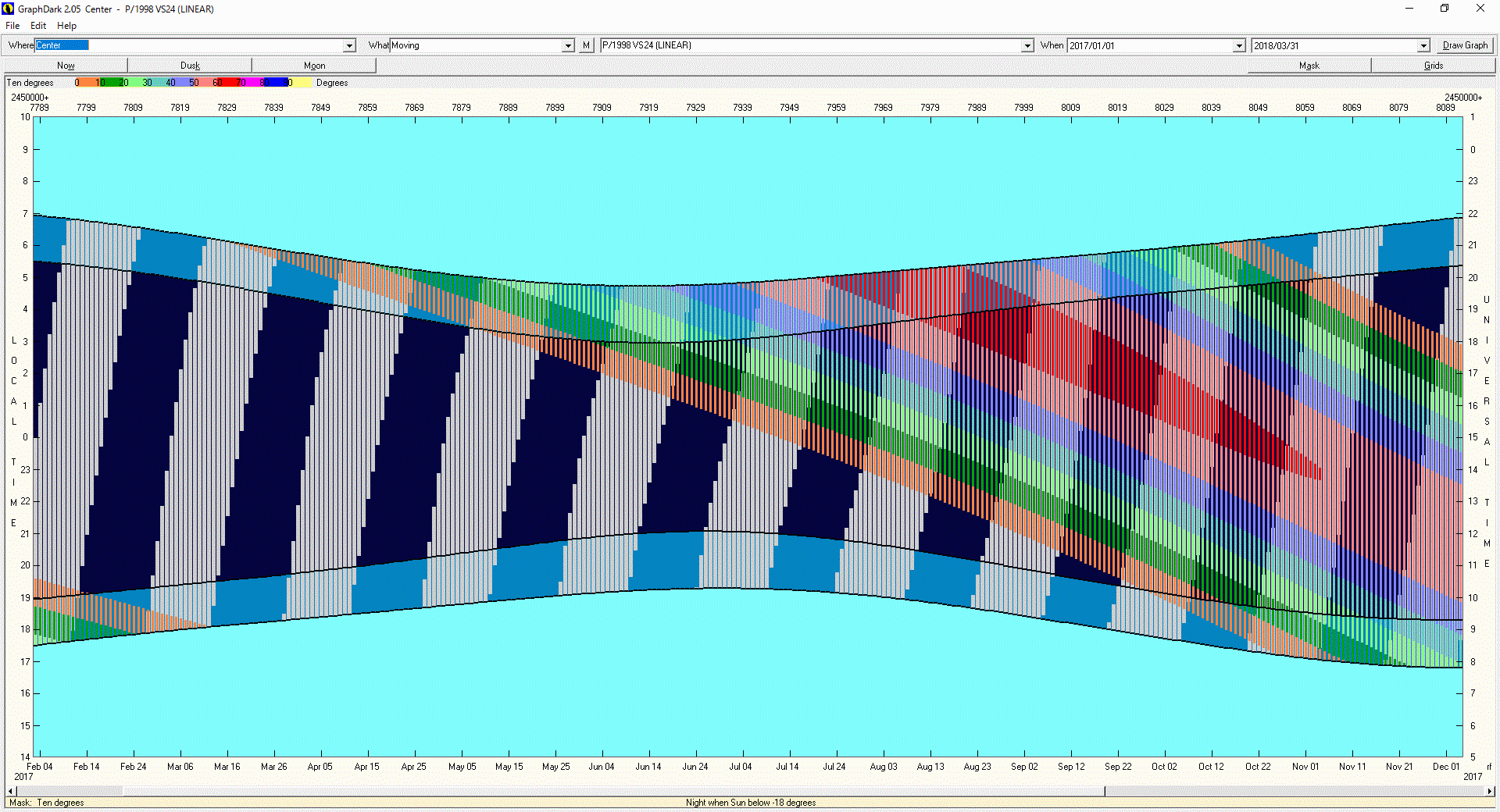Click the dark green 10-20 degrees legend swatch
The width and height of the screenshot is (1500, 812).
coord(111,83)
